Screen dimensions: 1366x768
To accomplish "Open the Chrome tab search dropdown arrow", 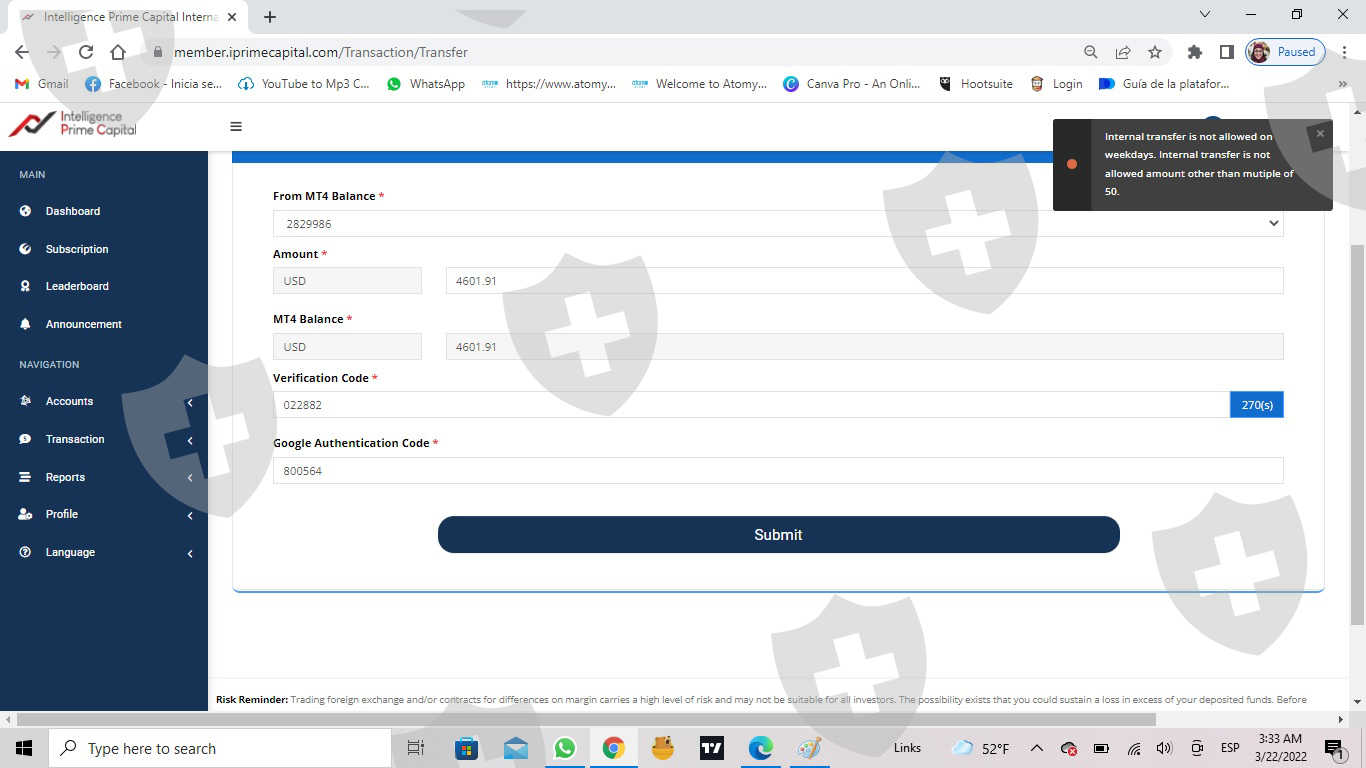I will pos(1205,15).
